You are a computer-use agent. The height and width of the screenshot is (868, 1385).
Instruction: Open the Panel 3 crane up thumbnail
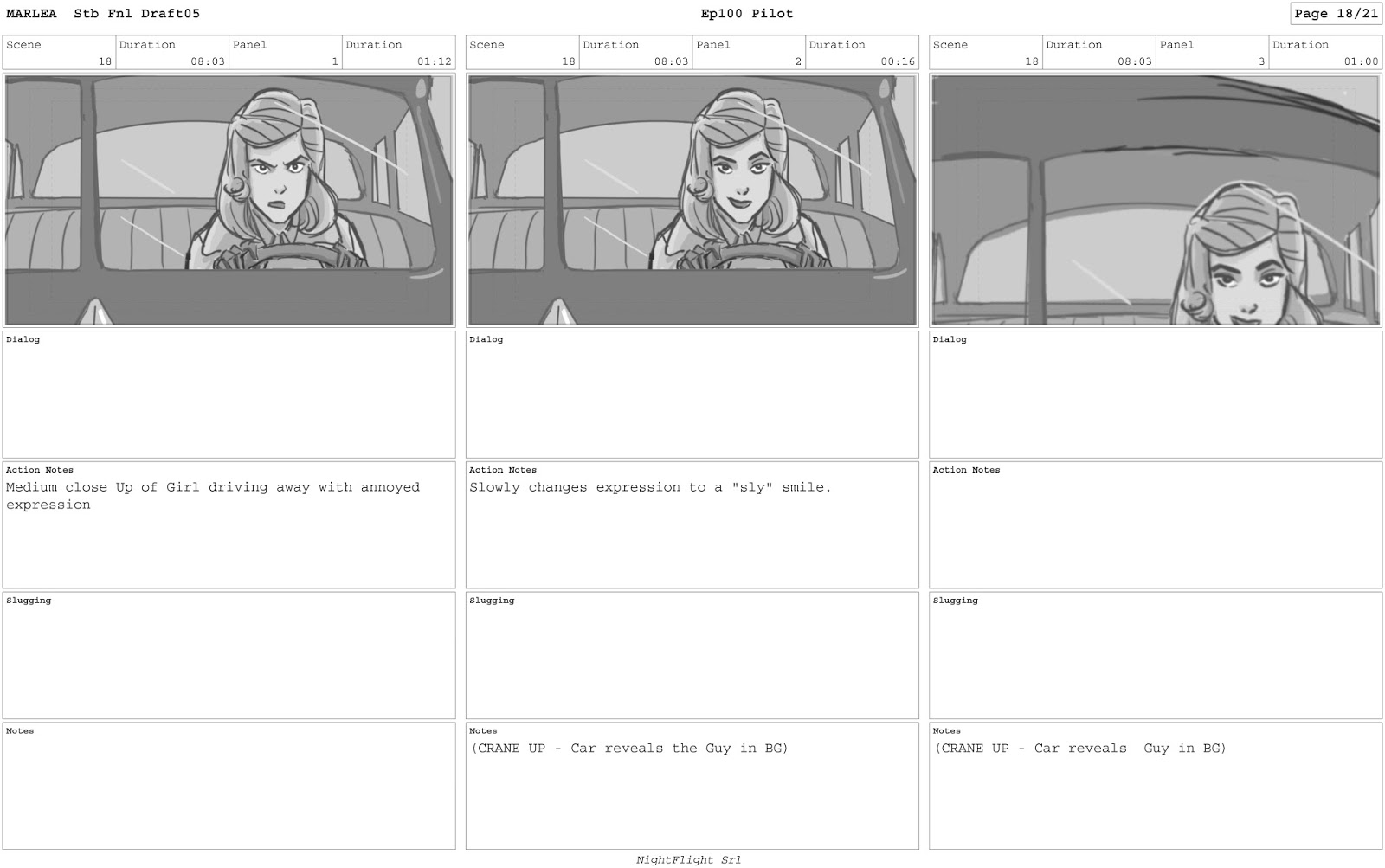coord(1156,200)
